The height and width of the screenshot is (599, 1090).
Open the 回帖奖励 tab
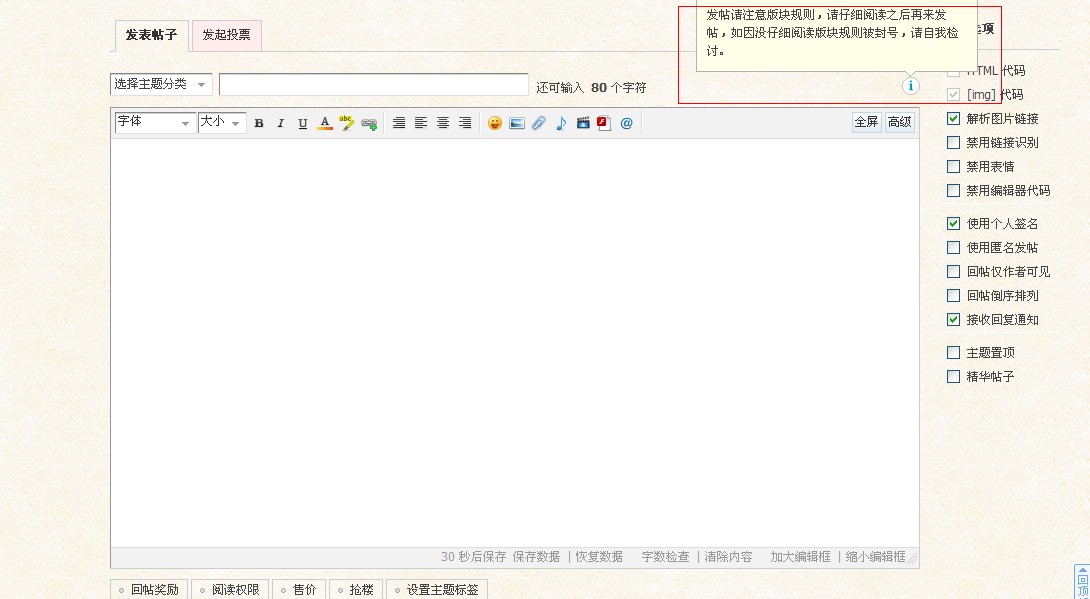pyautogui.click(x=149, y=589)
